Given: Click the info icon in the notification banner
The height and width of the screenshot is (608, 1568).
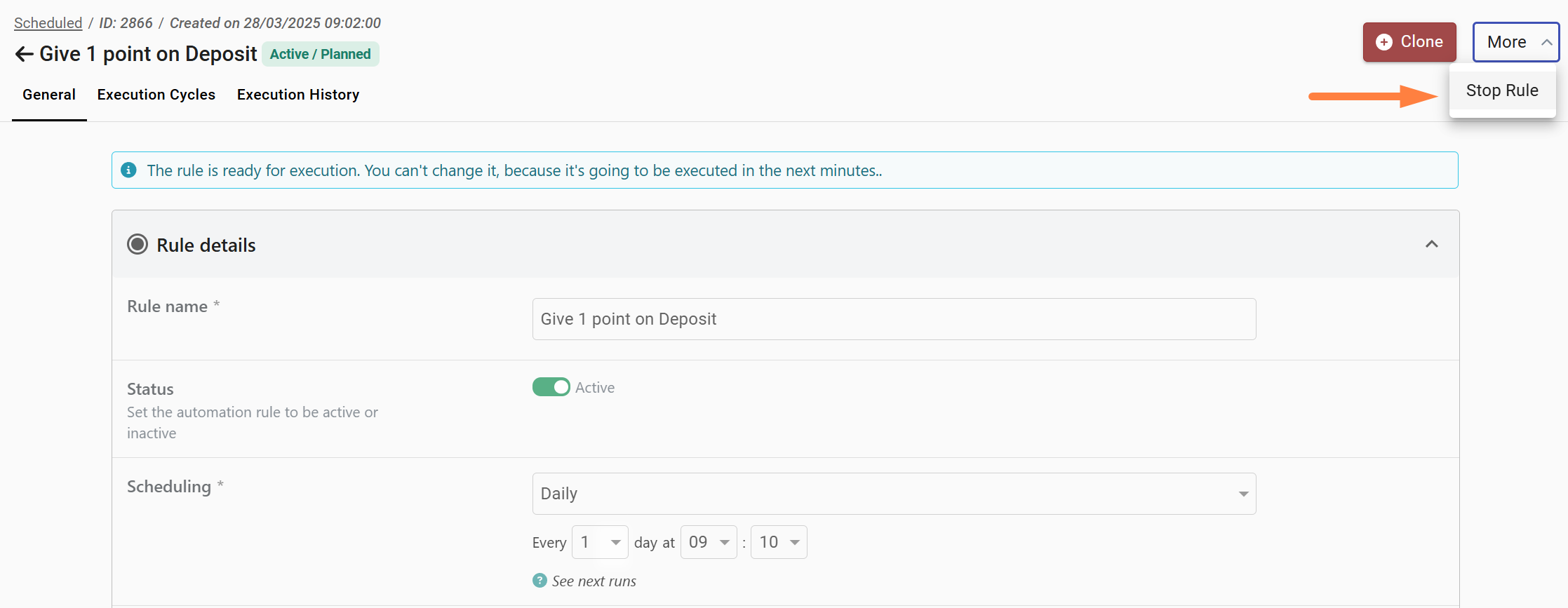Looking at the screenshot, I should 129,170.
